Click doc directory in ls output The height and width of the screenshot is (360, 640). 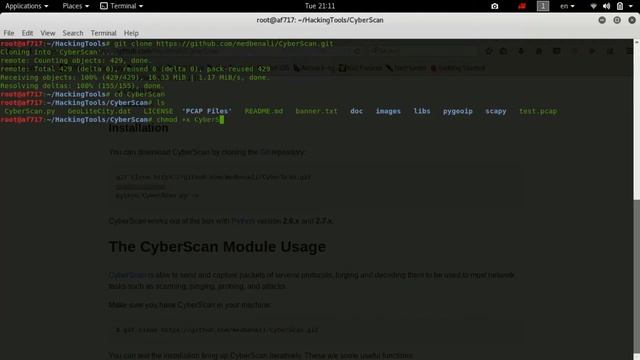coord(356,111)
